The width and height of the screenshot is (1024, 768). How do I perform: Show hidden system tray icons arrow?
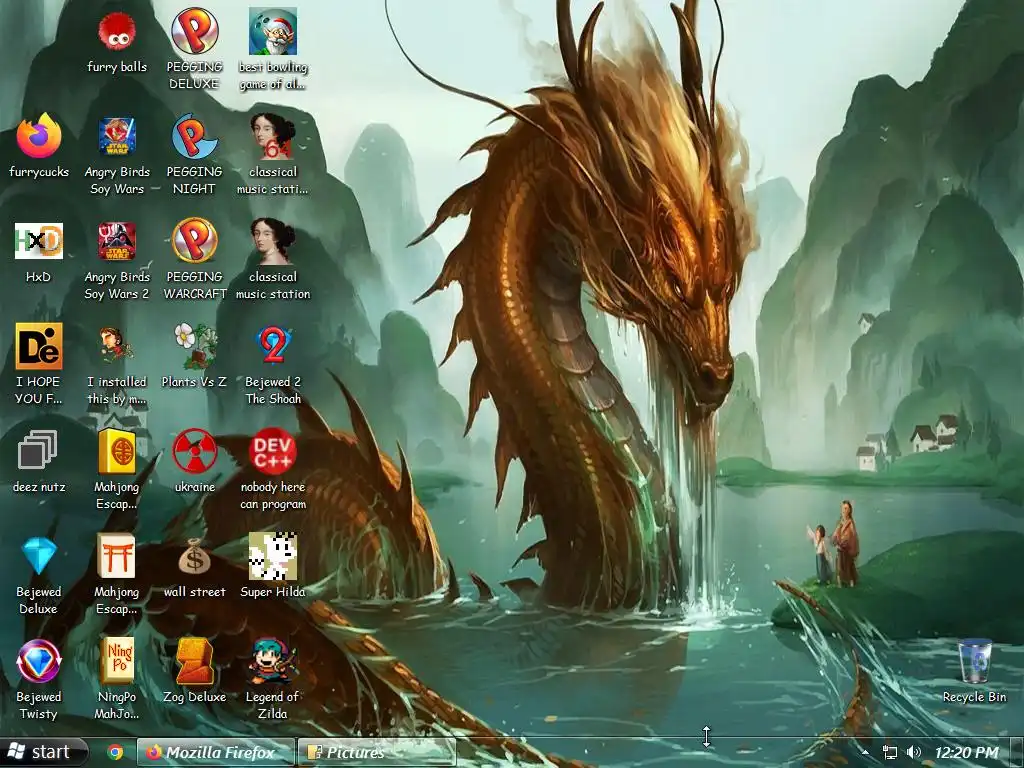tap(865, 752)
